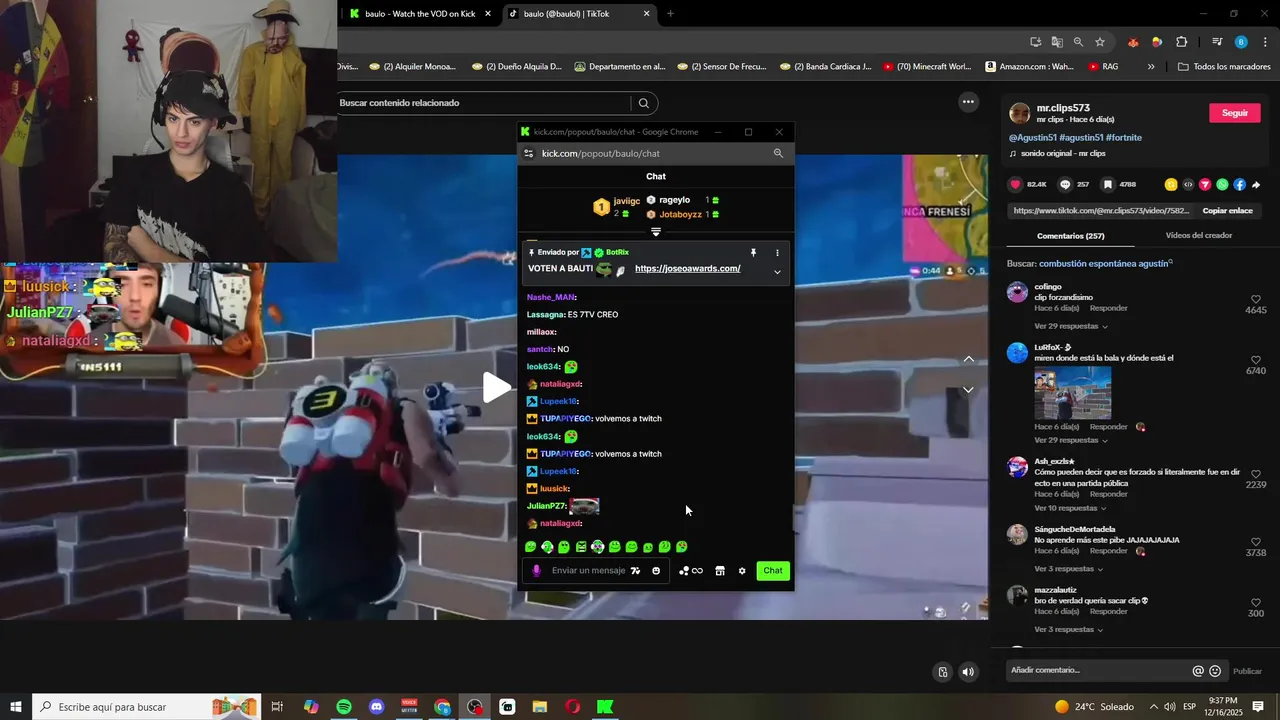Open the embed code icon
The width and height of the screenshot is (1280, 720).
tap(1188, 184)
